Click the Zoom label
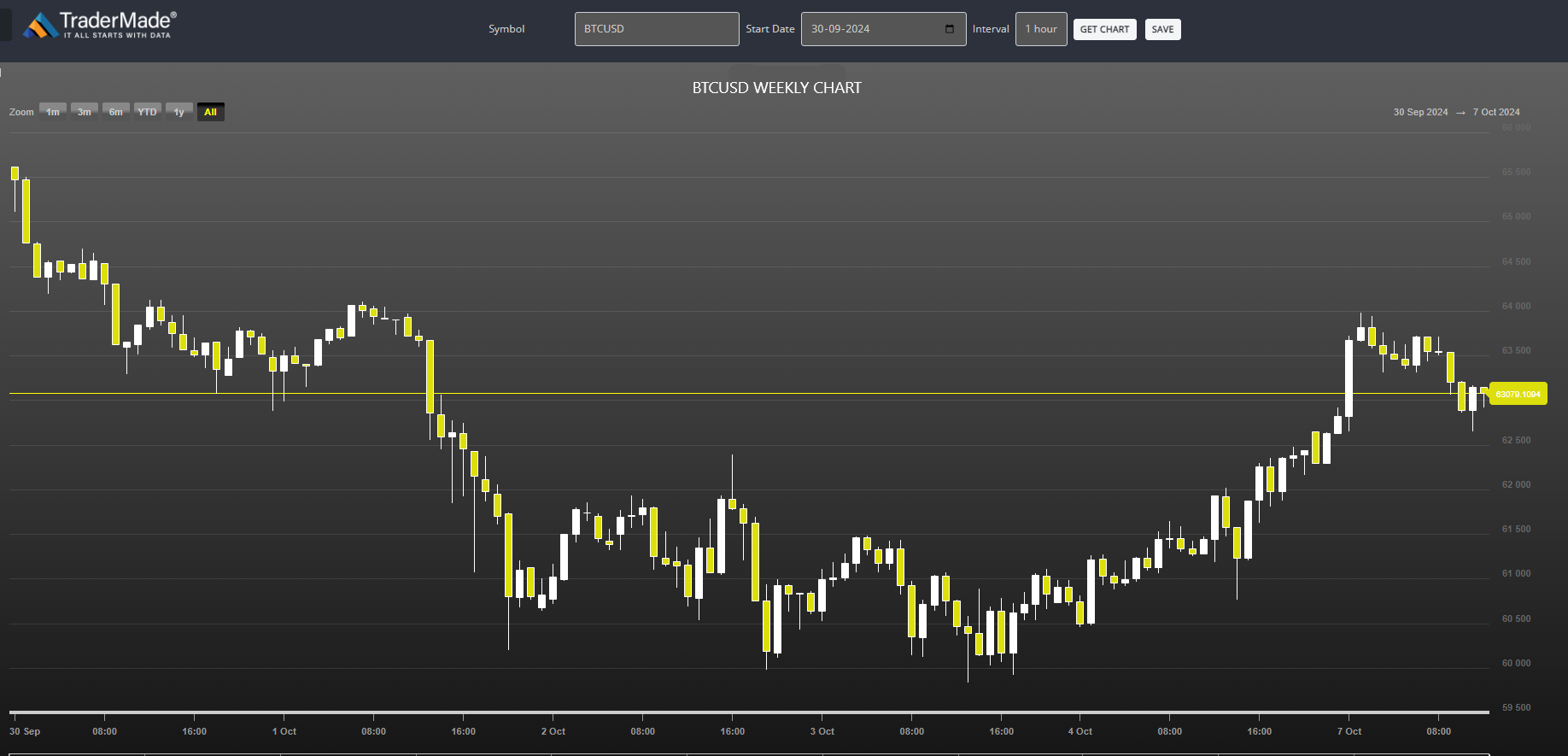Viewport: 1568px width, 756px height. (x=21, y=112)
